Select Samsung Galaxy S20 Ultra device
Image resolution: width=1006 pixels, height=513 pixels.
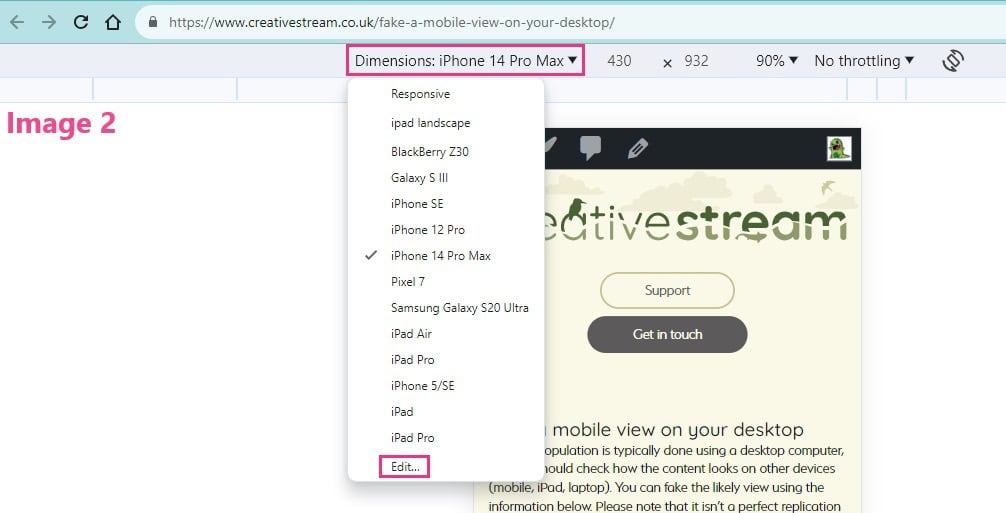(459, 308)
